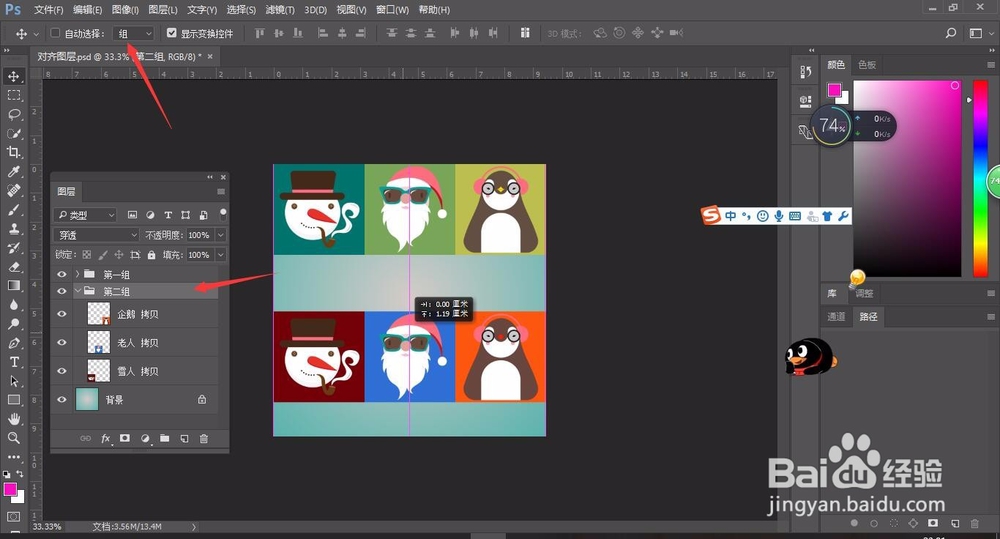Hide the 第二组 group visibility eye

point(62,292)
